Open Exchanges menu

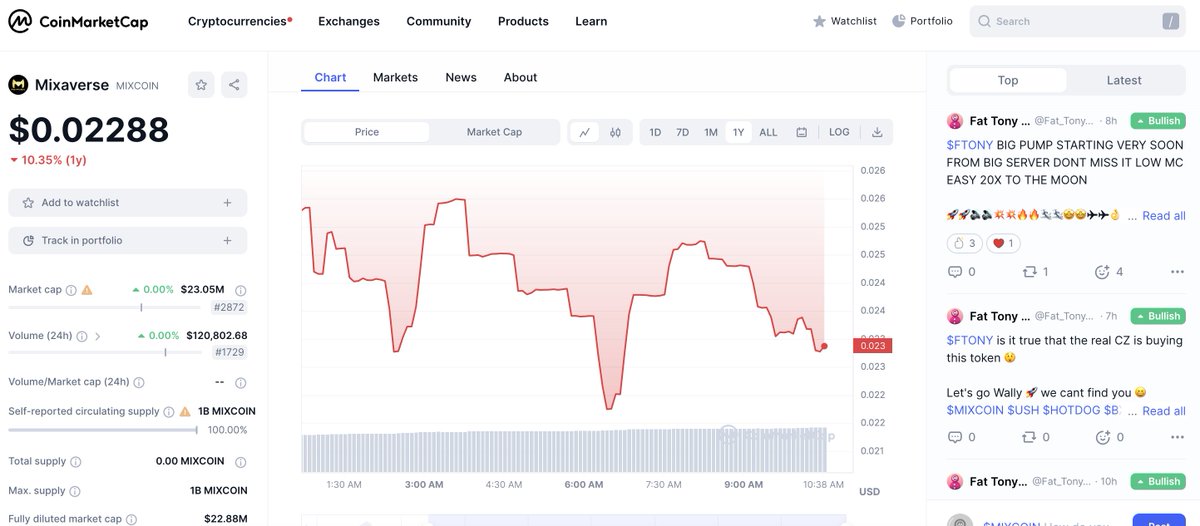click(349, 21)
